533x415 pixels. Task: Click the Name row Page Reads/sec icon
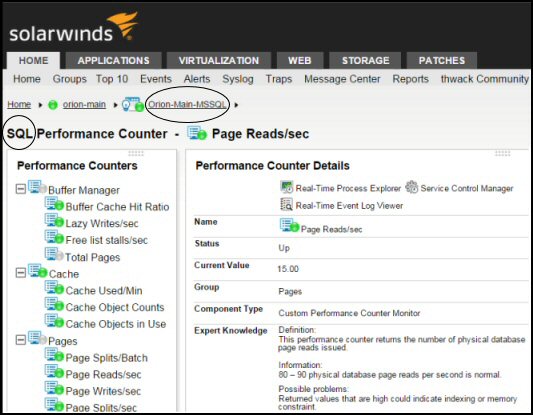pyautogui.click(x=289, y=226)
